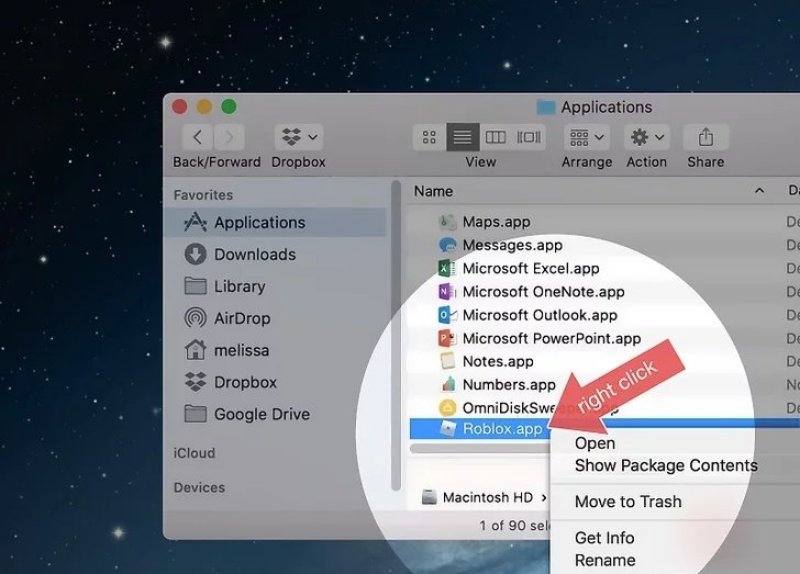Click the horizontal scrollbar under file list
Screen dimensions: 800x574
tap(480, 448)
